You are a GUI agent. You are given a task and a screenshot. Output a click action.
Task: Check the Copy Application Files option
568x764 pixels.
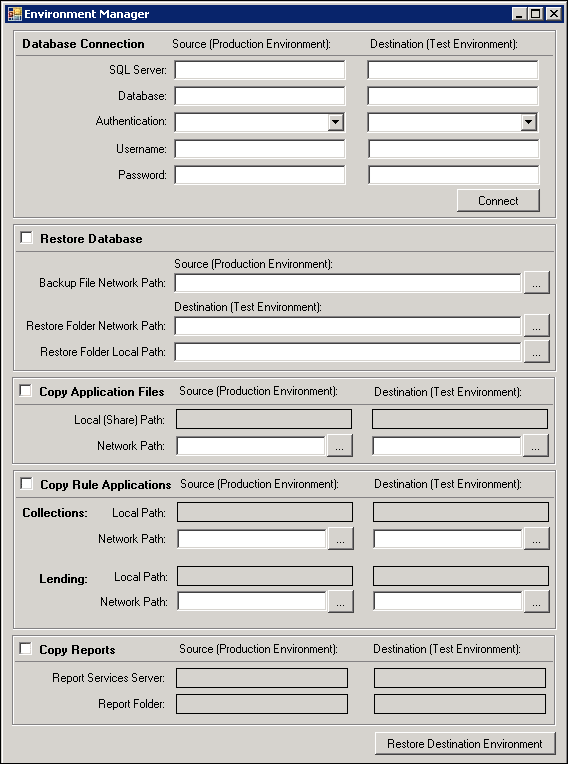point(25,391)
